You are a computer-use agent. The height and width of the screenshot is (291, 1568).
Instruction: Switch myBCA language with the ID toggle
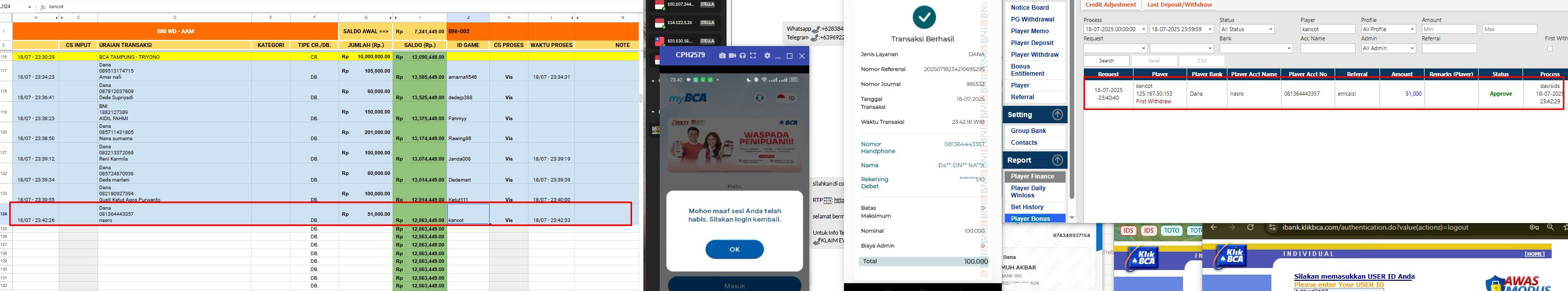[x=786, y=98]
